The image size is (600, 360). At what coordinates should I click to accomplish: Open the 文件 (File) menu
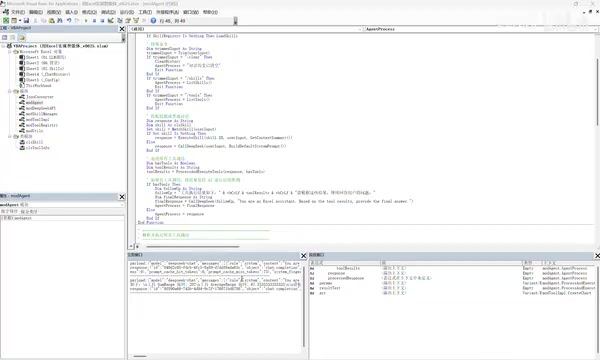click(18, 12)
